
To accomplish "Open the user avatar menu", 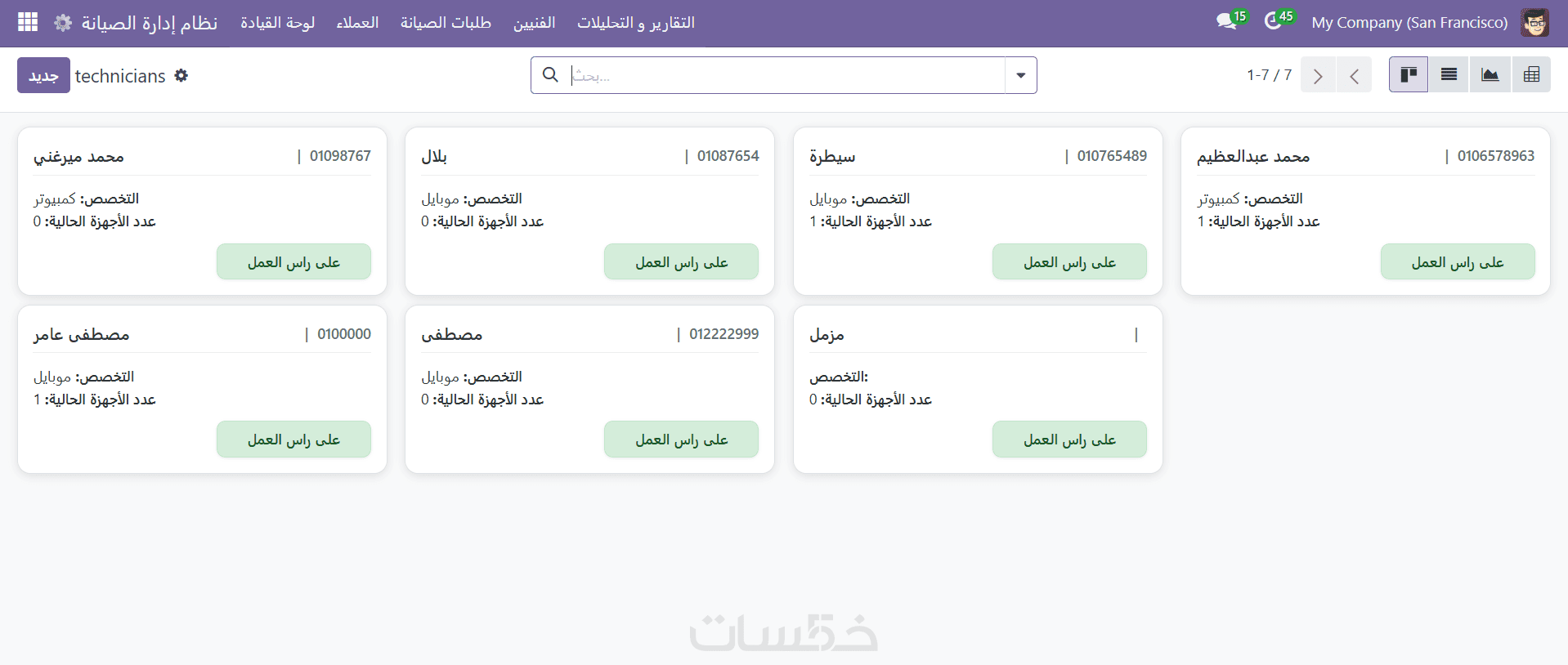I will pos(1534,22).
